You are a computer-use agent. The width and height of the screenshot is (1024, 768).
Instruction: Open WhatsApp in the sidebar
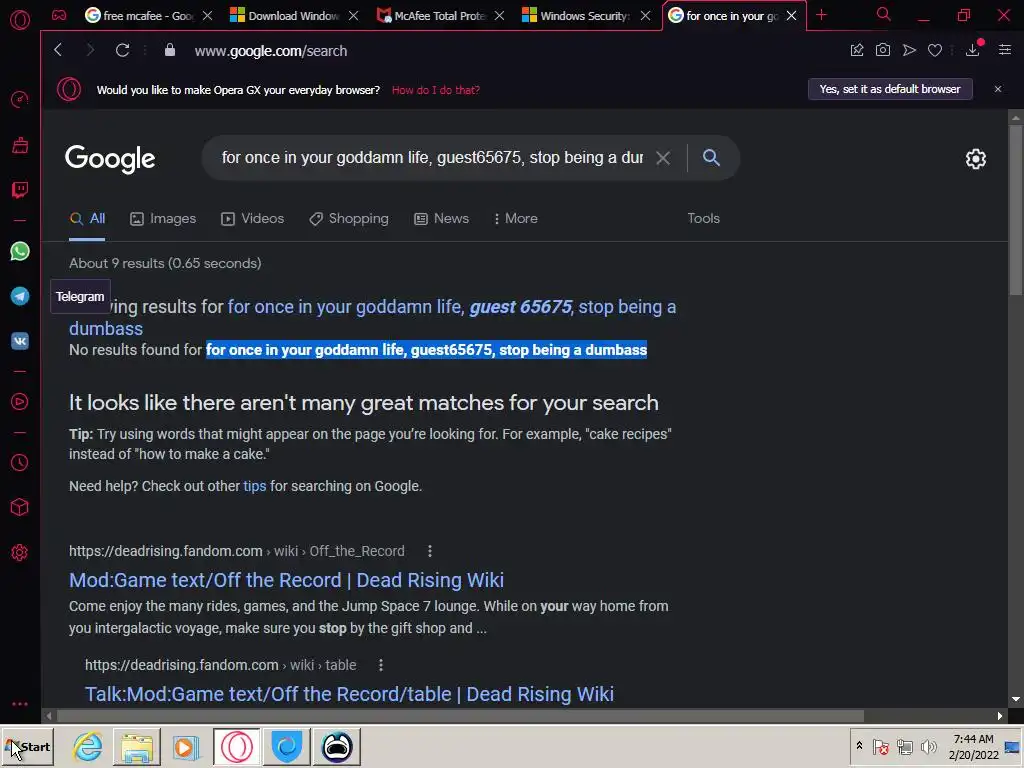coord(20,251)
